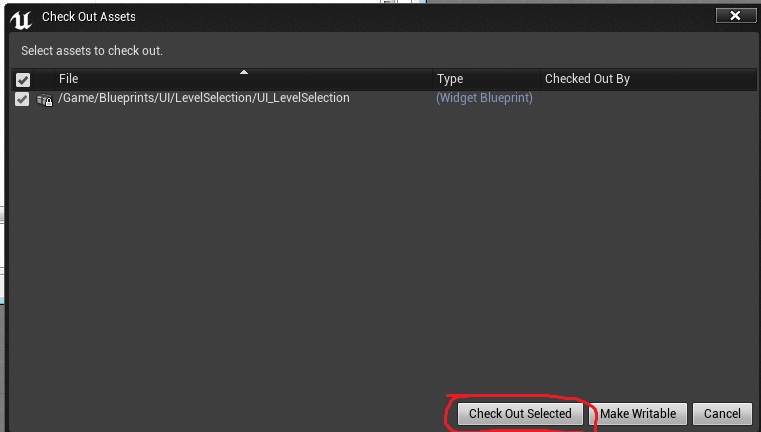Click the Unreal Engine logo icon
Viewport: 761px width, 432px height.
[21, 19]
